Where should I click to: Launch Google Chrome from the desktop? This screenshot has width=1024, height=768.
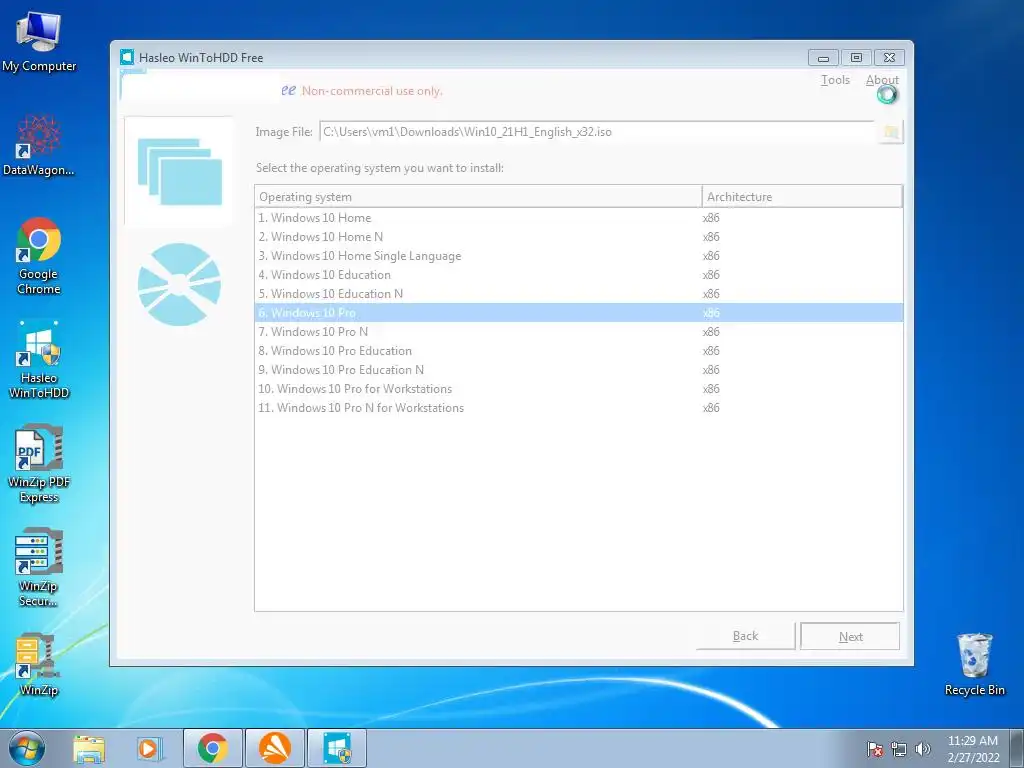(x=39, y=257)
